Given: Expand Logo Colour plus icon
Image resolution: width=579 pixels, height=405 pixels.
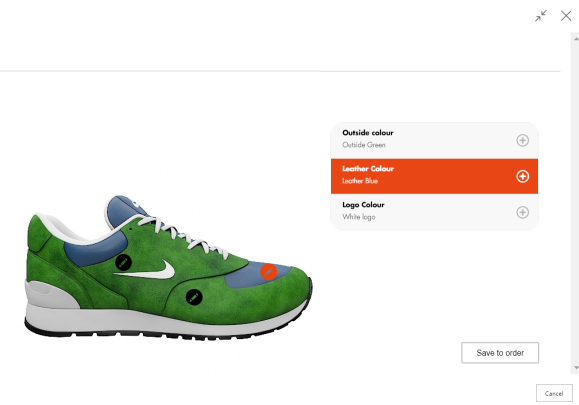Looking at the screenshot, I should (x=522, y=212).
